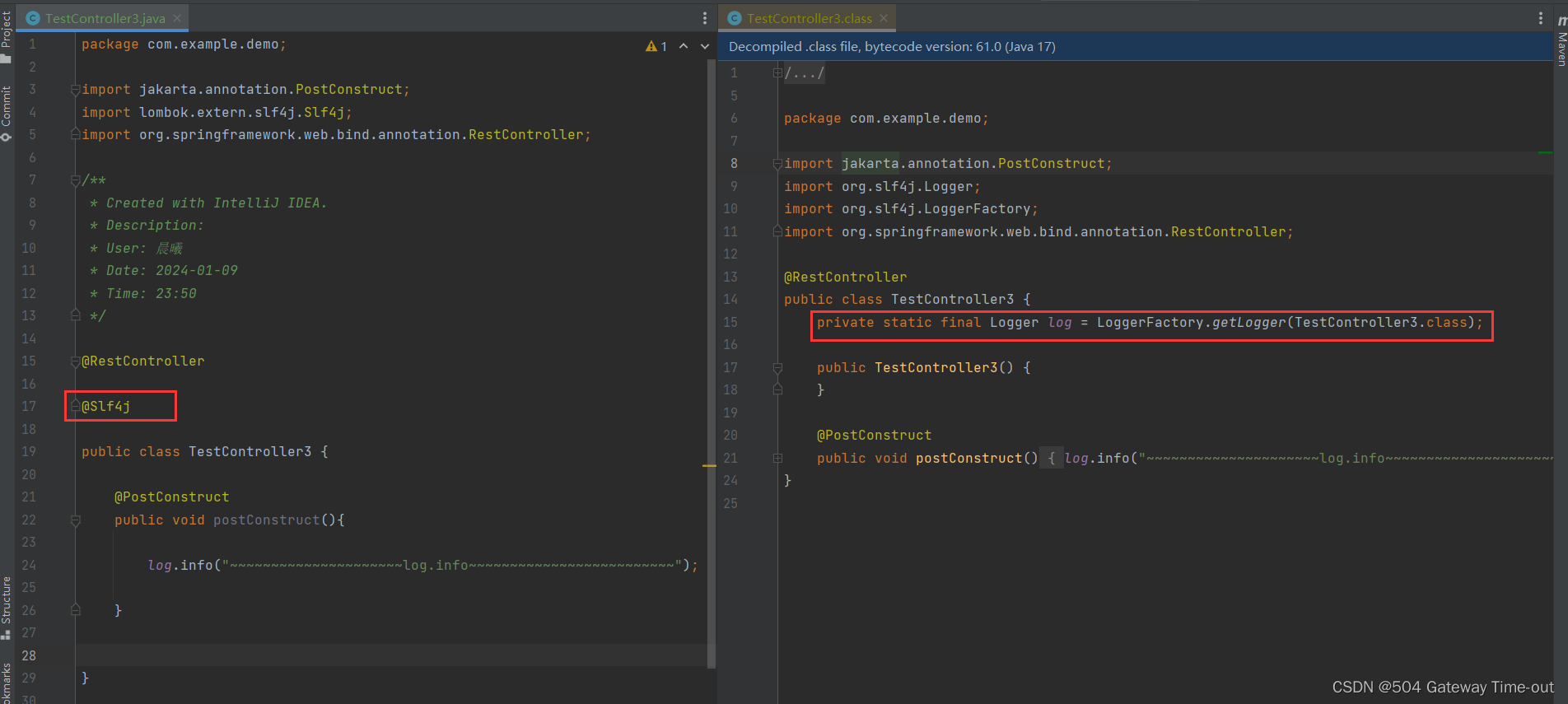The width and height of the screenshot is (1568, 704).
Task: Click log.info call in the java file
Action: [x=422, y=565]
